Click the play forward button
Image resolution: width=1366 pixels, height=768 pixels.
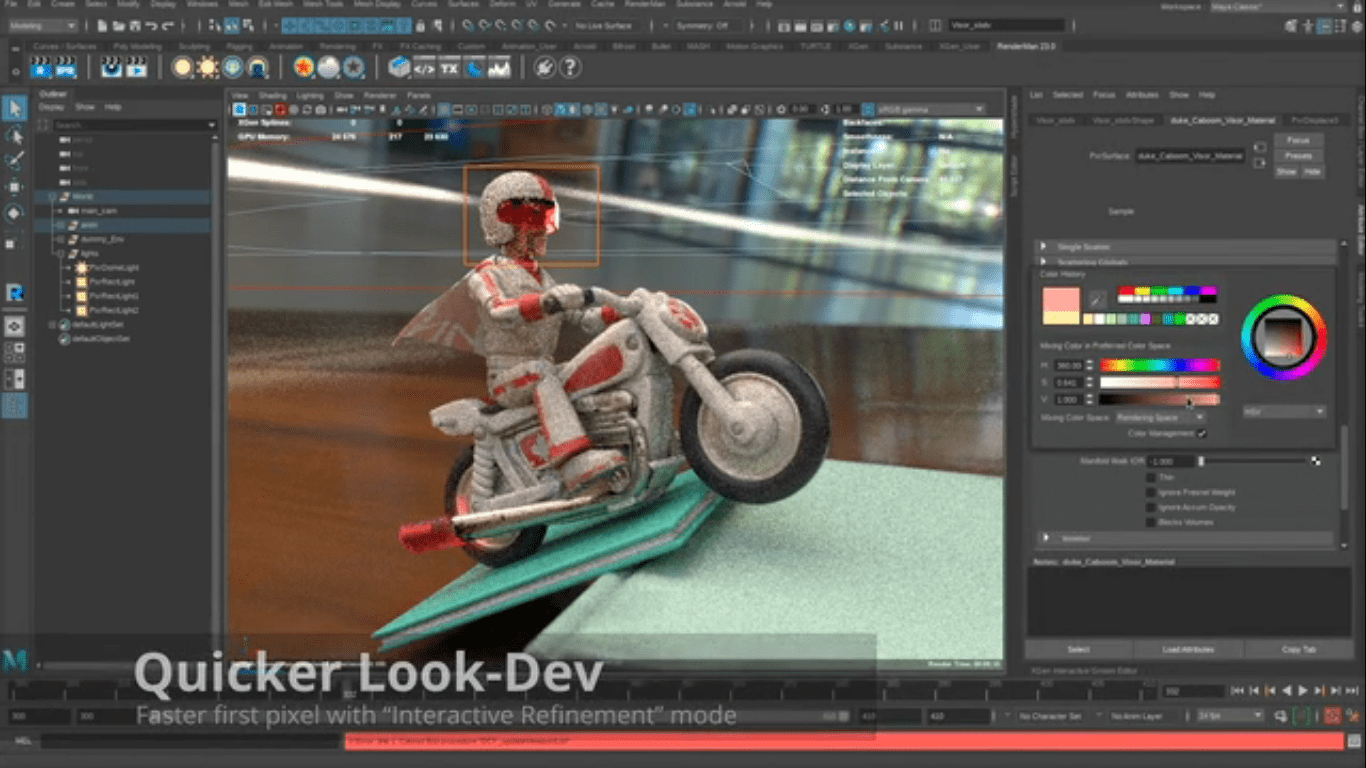point(1303,690)
